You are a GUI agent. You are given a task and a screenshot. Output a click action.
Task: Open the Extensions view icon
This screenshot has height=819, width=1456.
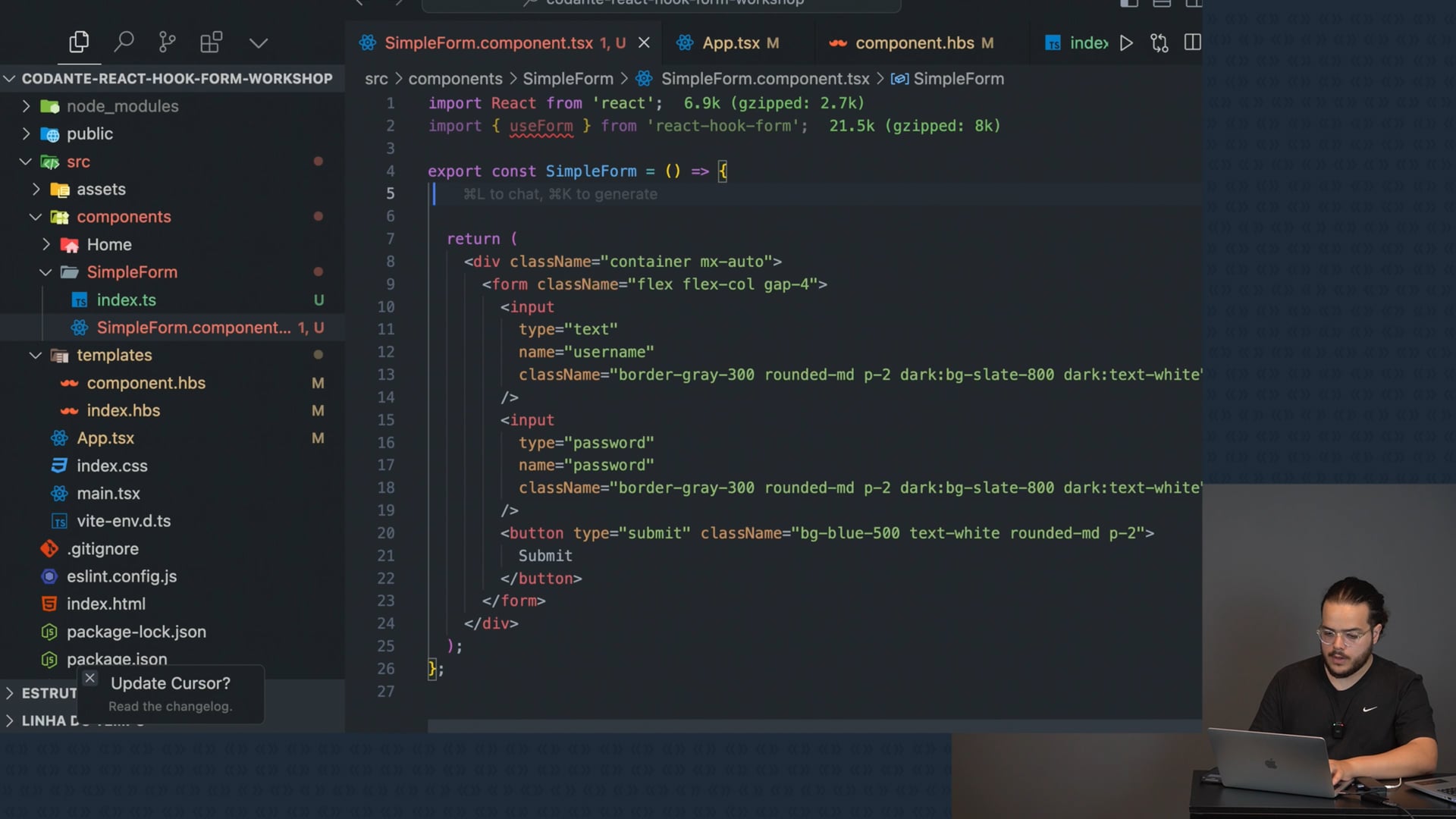pos(211,42)
